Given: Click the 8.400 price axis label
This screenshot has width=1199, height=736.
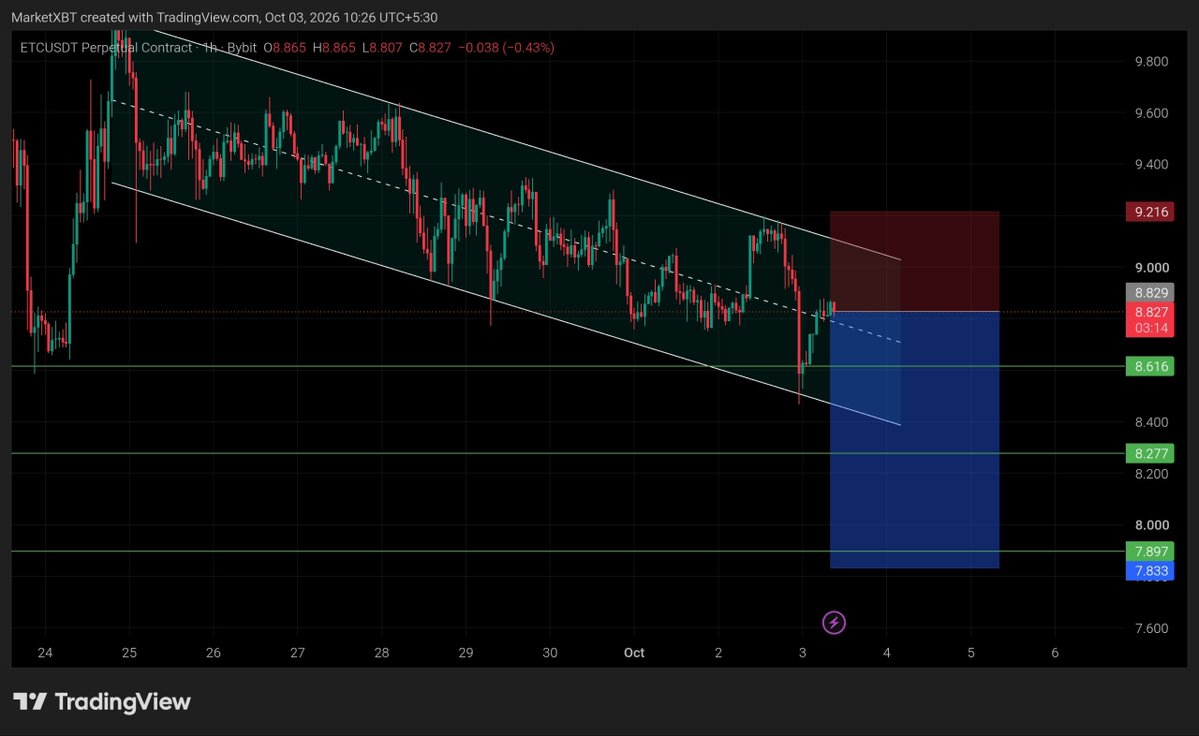Looking at the screenshot, I should pos(1152,422).
